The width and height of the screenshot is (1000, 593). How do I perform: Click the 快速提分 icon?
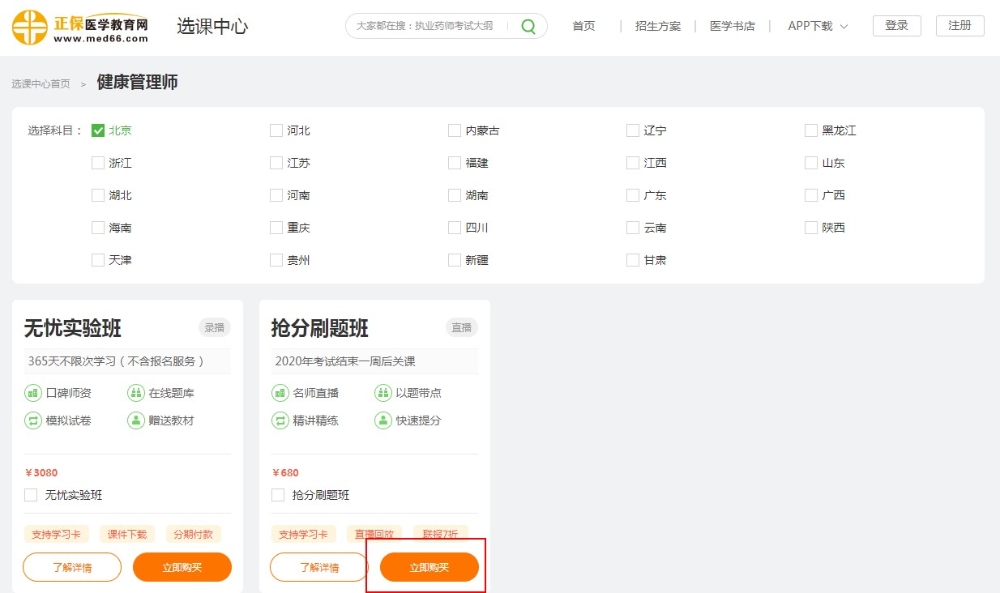(382, 420)
